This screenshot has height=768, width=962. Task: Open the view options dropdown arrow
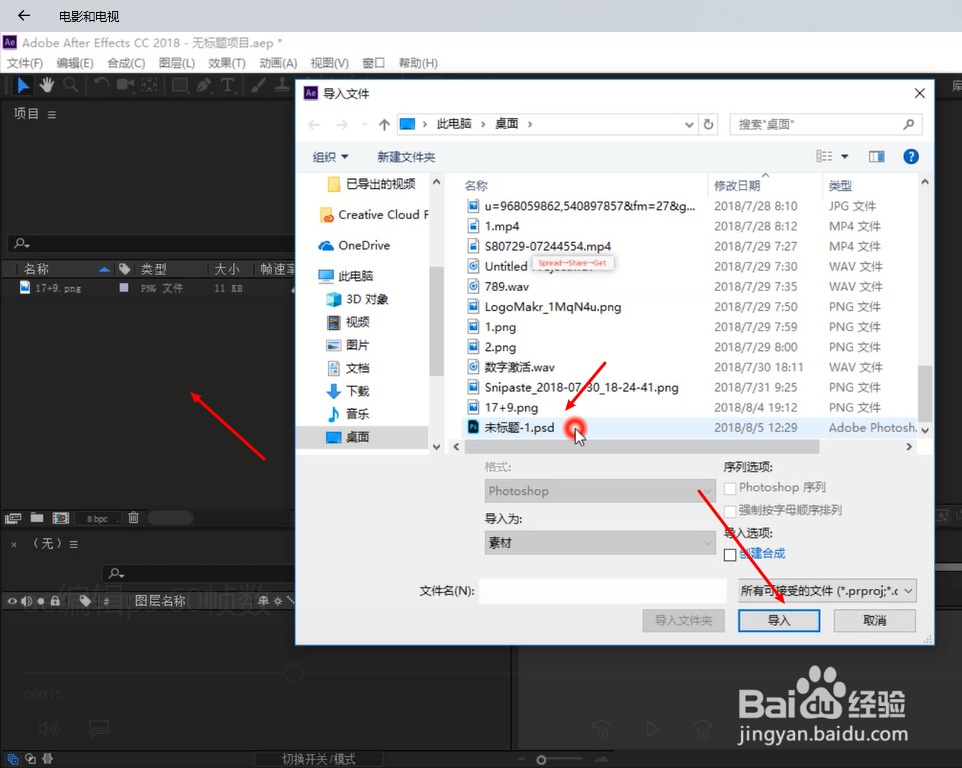pyautogui.click(x=845, y=157)
